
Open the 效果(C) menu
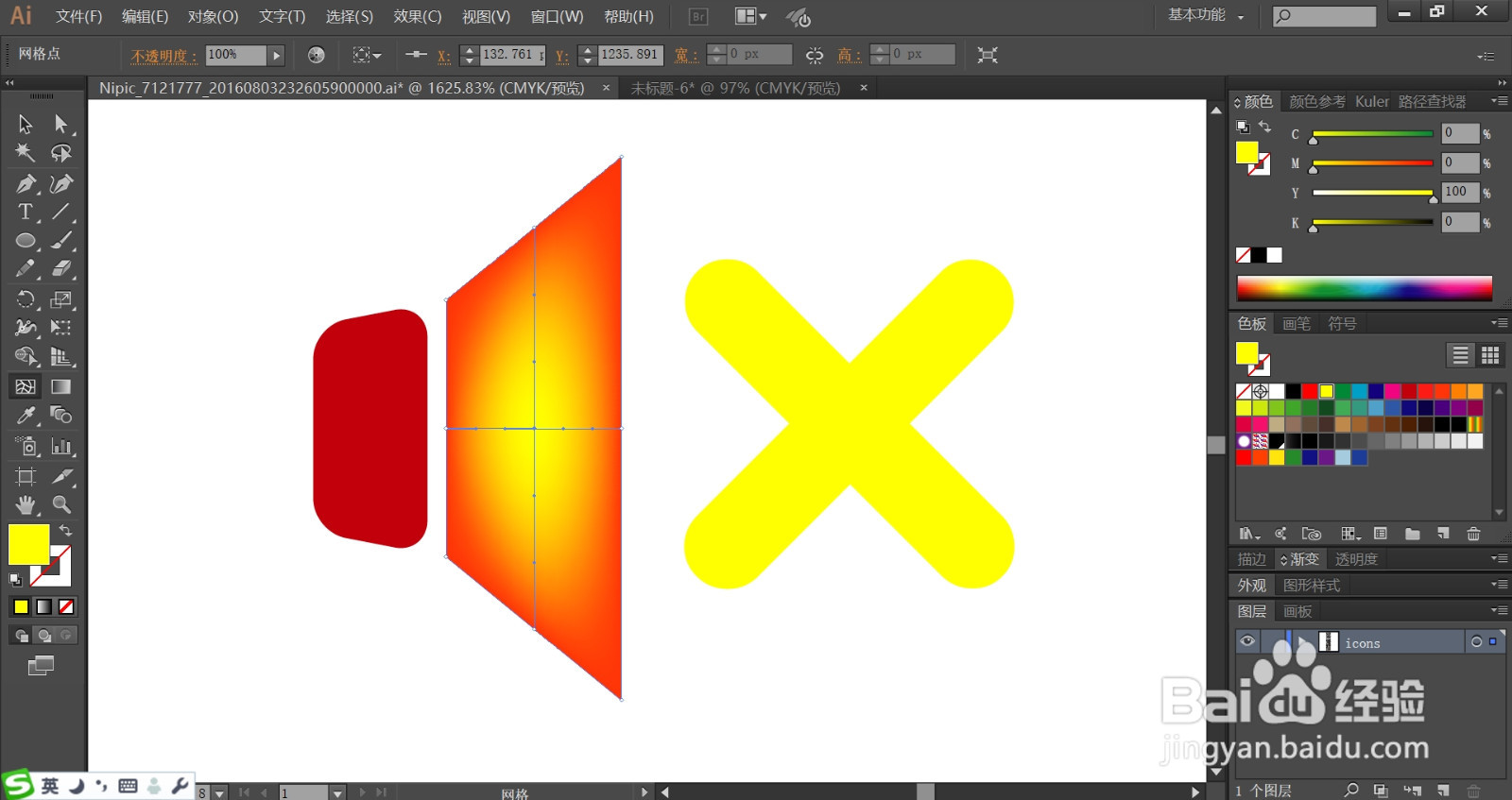click(x=418, y=17)
